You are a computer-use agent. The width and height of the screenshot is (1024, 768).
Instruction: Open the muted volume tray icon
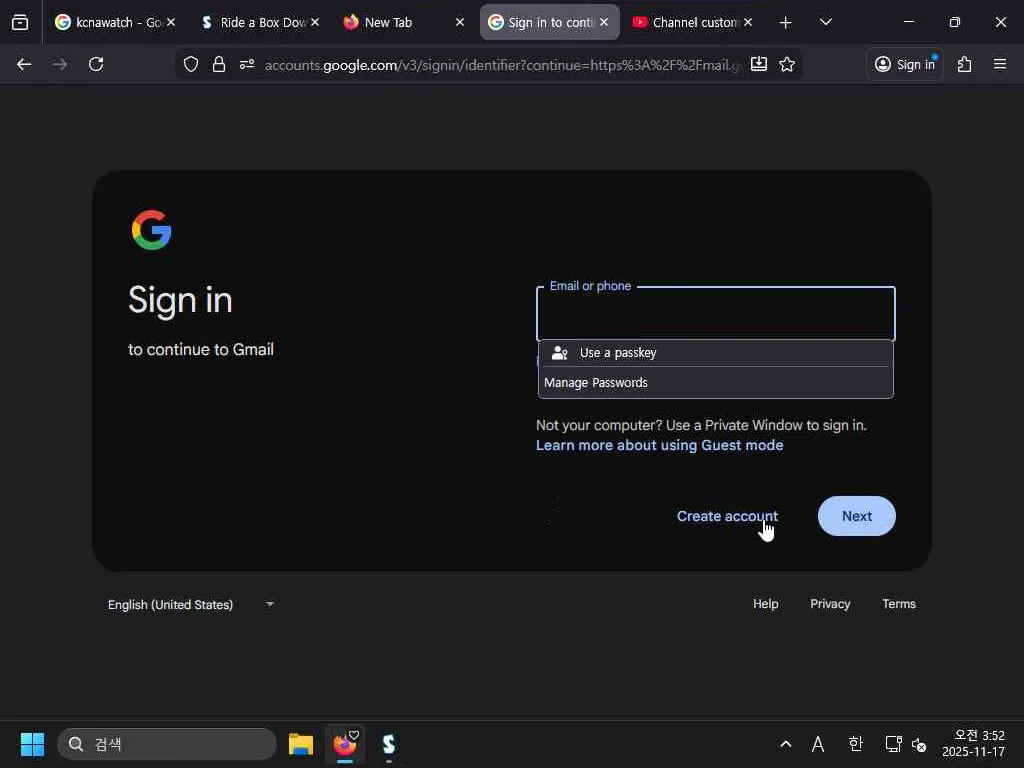pyautogui.click(x=919, y=744)
